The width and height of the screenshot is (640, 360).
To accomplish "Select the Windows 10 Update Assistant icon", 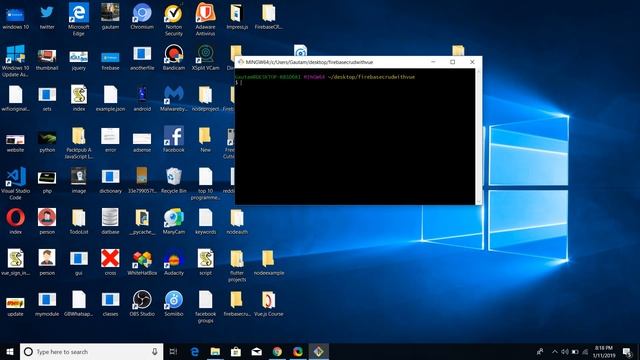I will pyautogui.click(x=16, y=60).
